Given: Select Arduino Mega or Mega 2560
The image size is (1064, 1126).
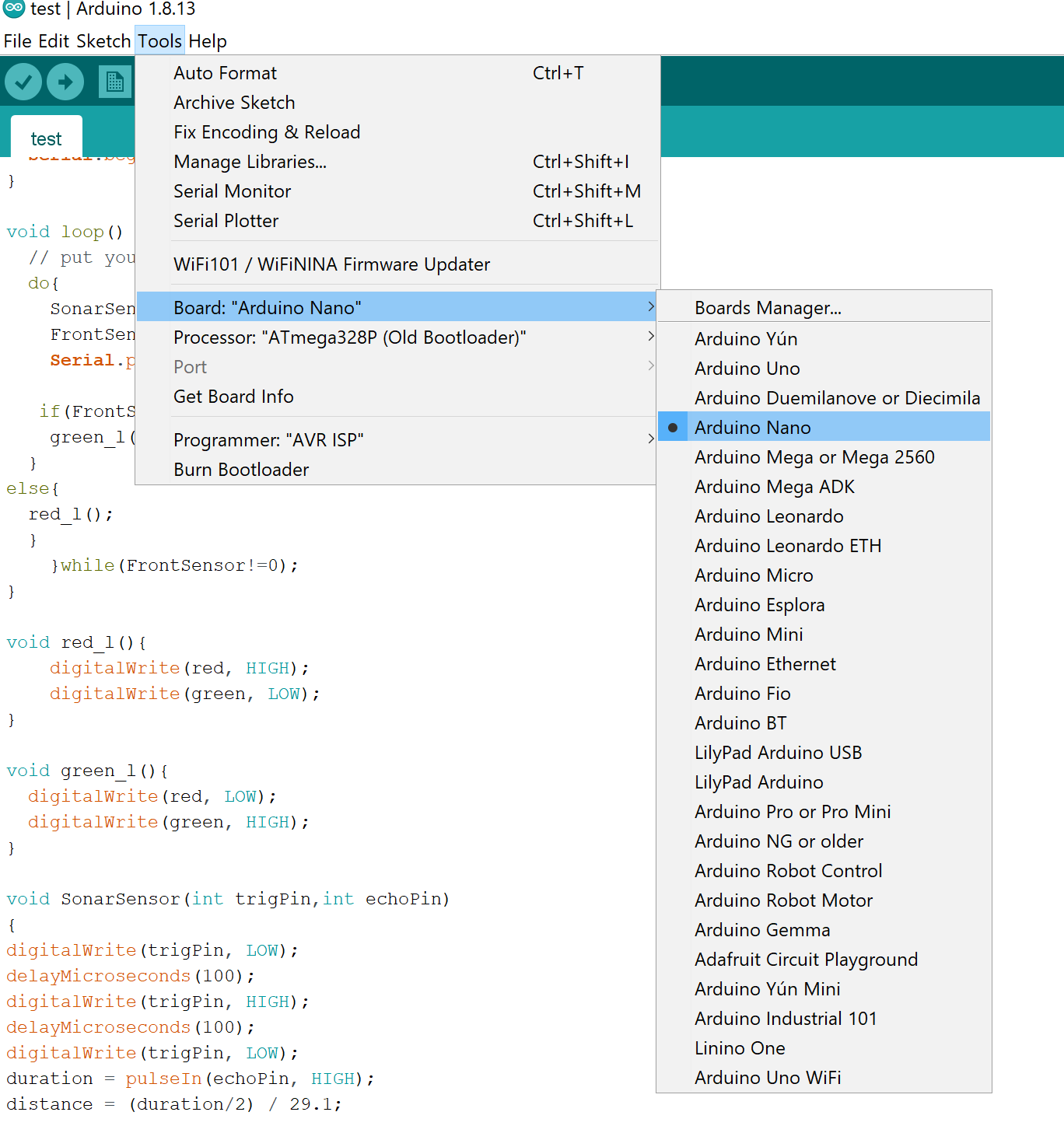Looking at the screenshot, I should [x=824, y=456].
